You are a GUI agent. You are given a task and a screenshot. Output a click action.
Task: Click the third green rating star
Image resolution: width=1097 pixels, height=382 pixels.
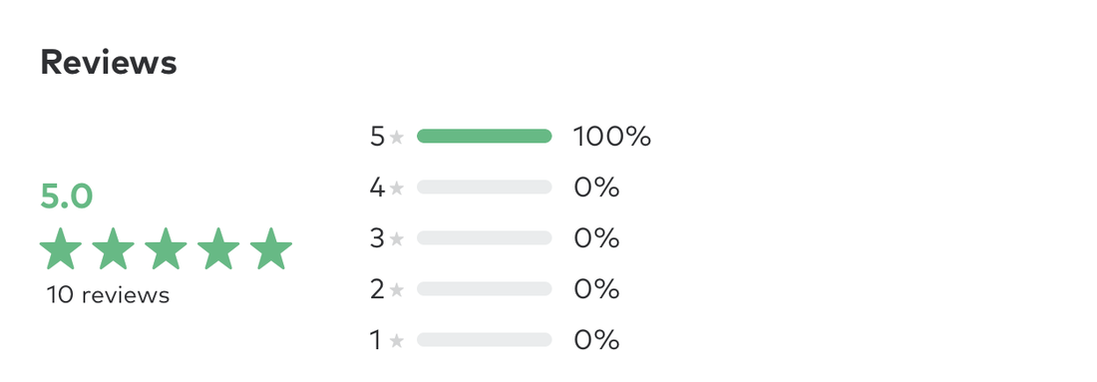166,248
